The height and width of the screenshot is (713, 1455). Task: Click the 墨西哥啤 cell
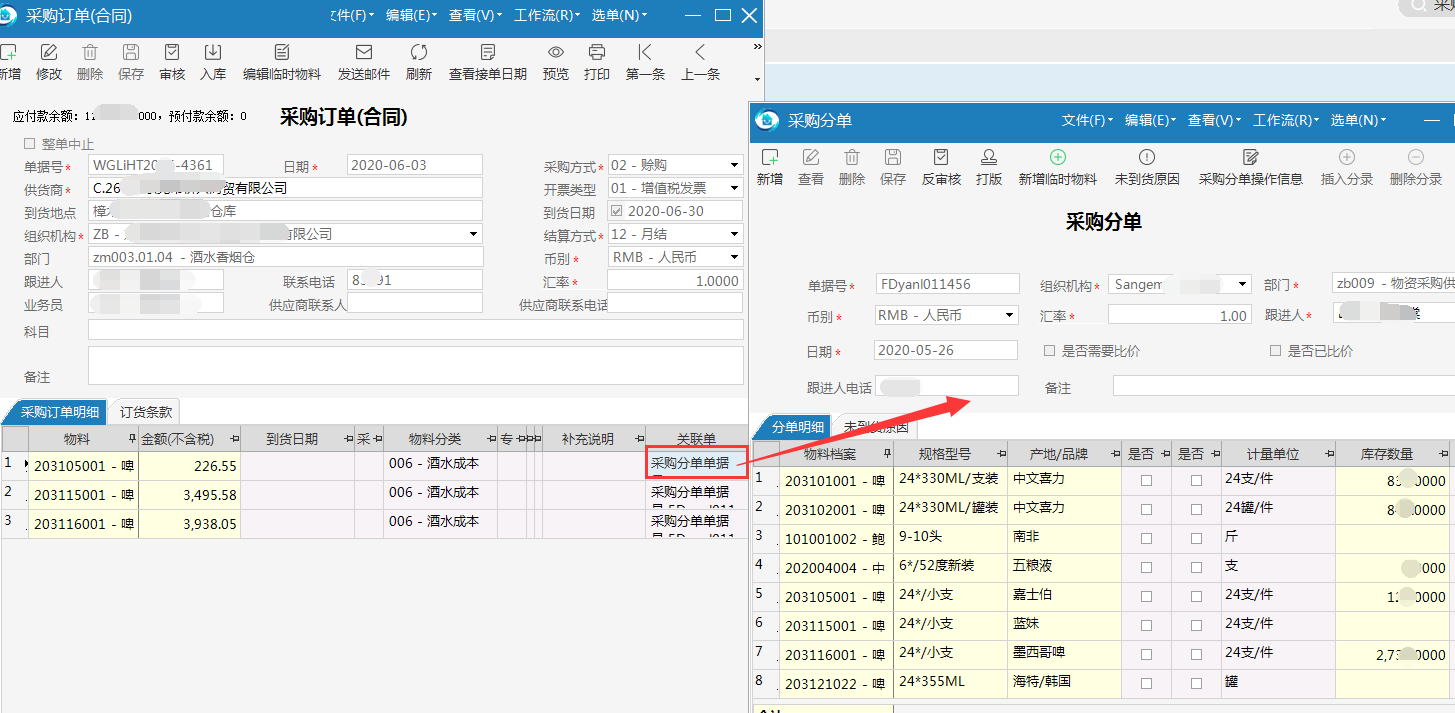[x=1062, y=655]
